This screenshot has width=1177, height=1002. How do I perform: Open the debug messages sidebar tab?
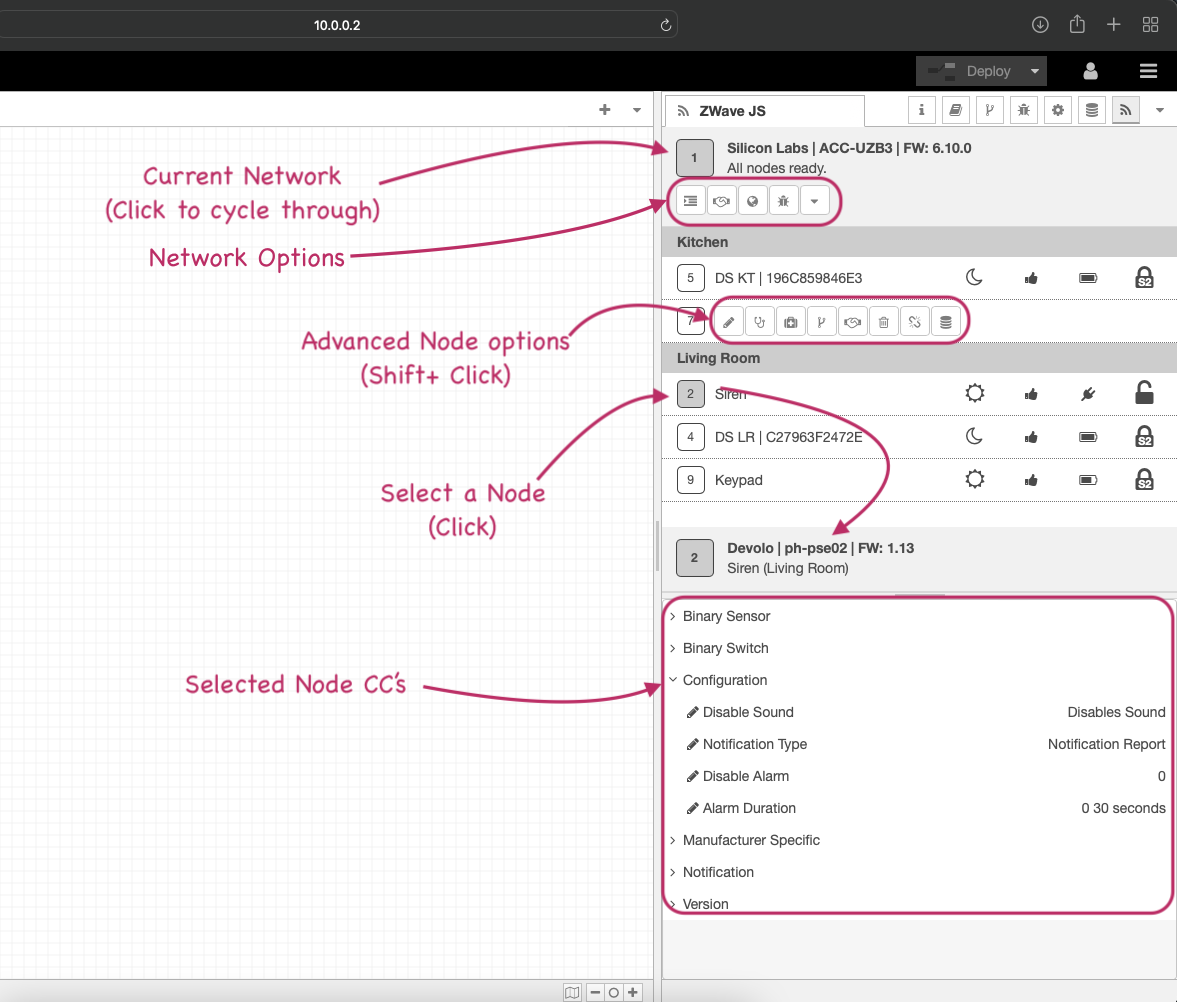click(x=1024, y=110)
